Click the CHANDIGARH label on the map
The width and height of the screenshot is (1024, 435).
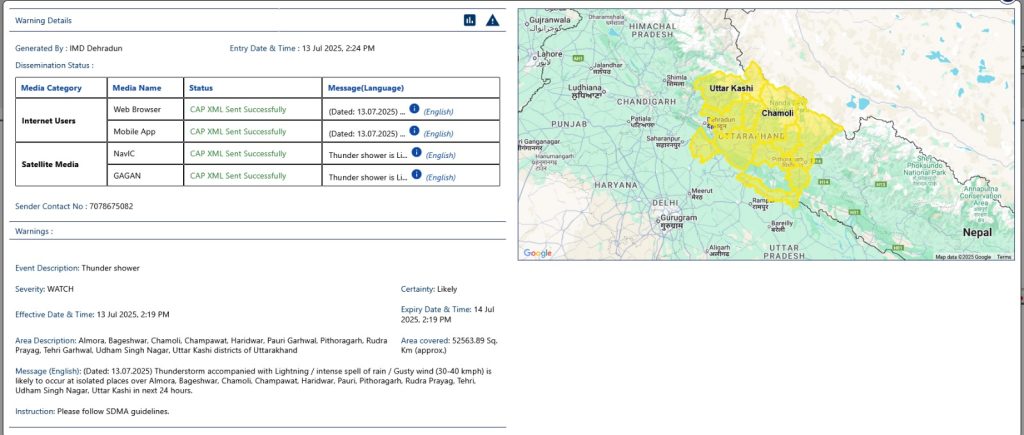pyautogui.click(x=647, y=102)
